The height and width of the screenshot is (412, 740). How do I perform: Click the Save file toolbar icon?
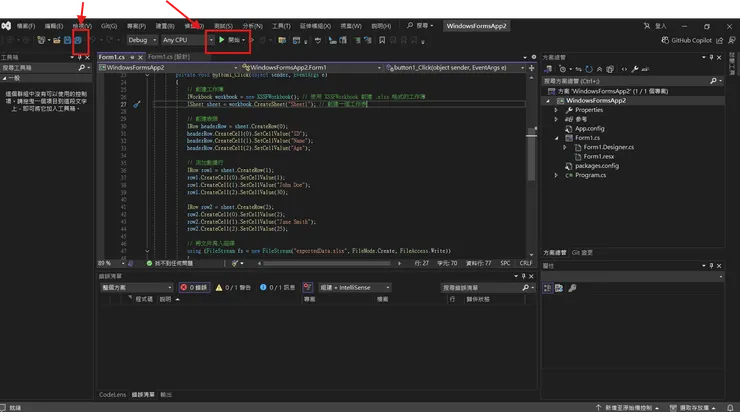pos(68,39)
